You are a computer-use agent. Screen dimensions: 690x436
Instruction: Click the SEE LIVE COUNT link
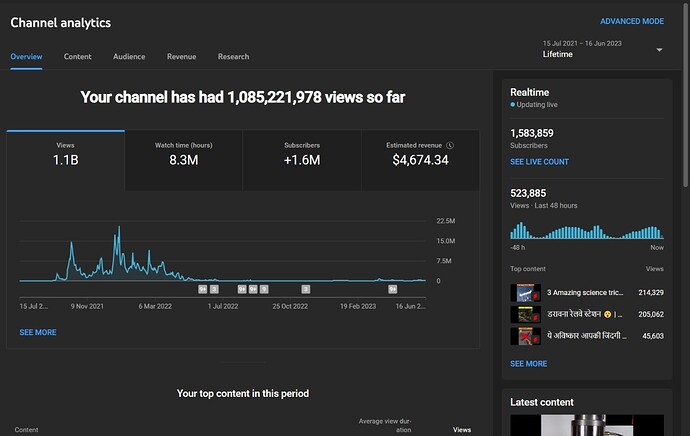pos(539,161)
